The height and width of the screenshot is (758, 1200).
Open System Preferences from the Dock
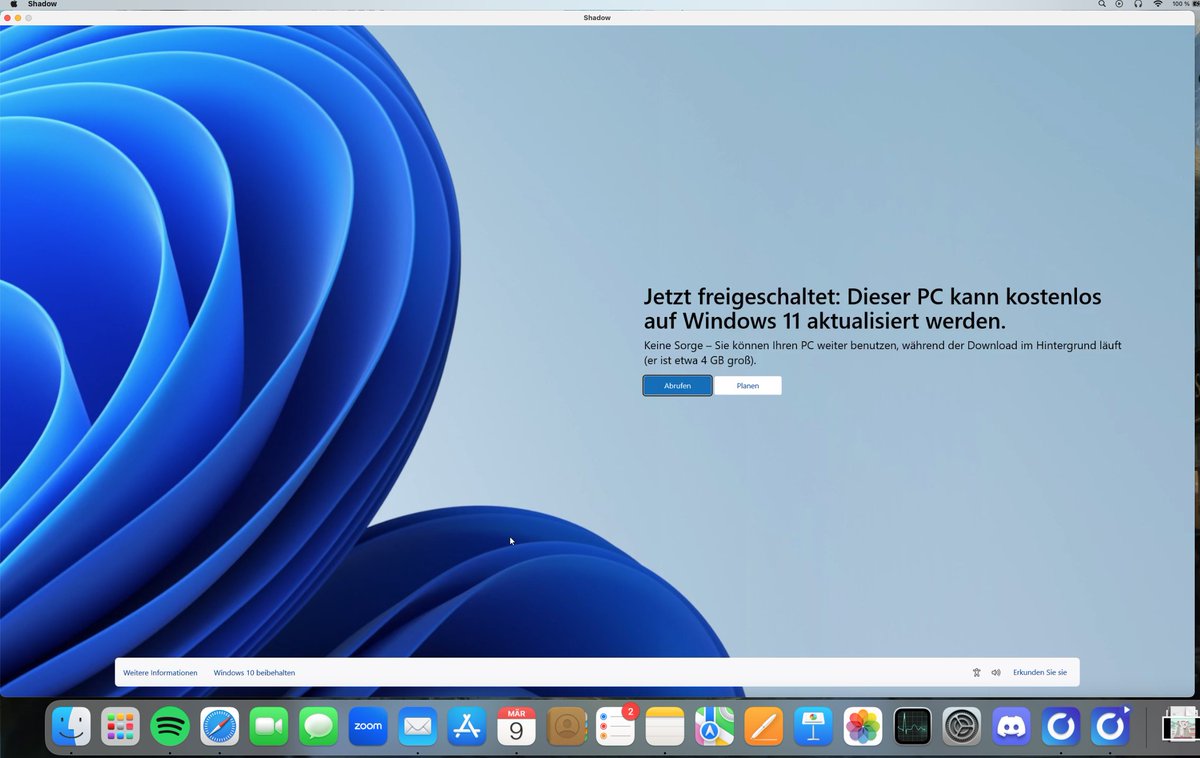point(962,726)
